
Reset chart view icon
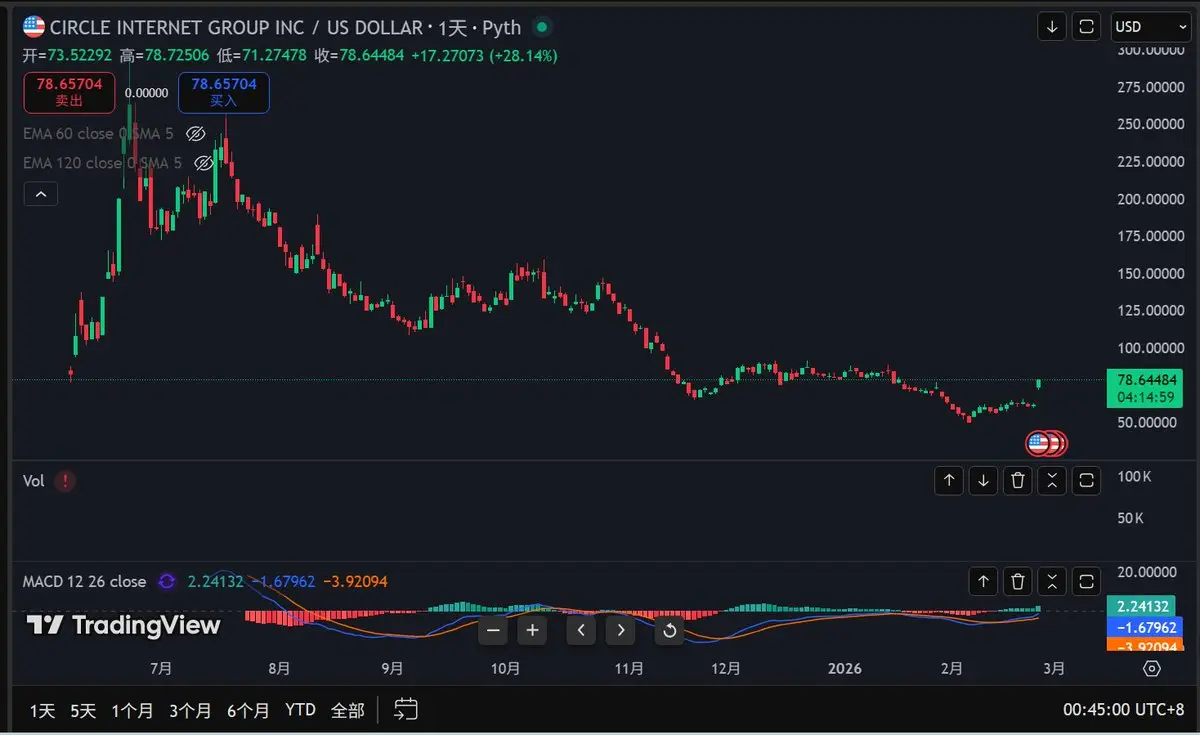click(669, 630)
